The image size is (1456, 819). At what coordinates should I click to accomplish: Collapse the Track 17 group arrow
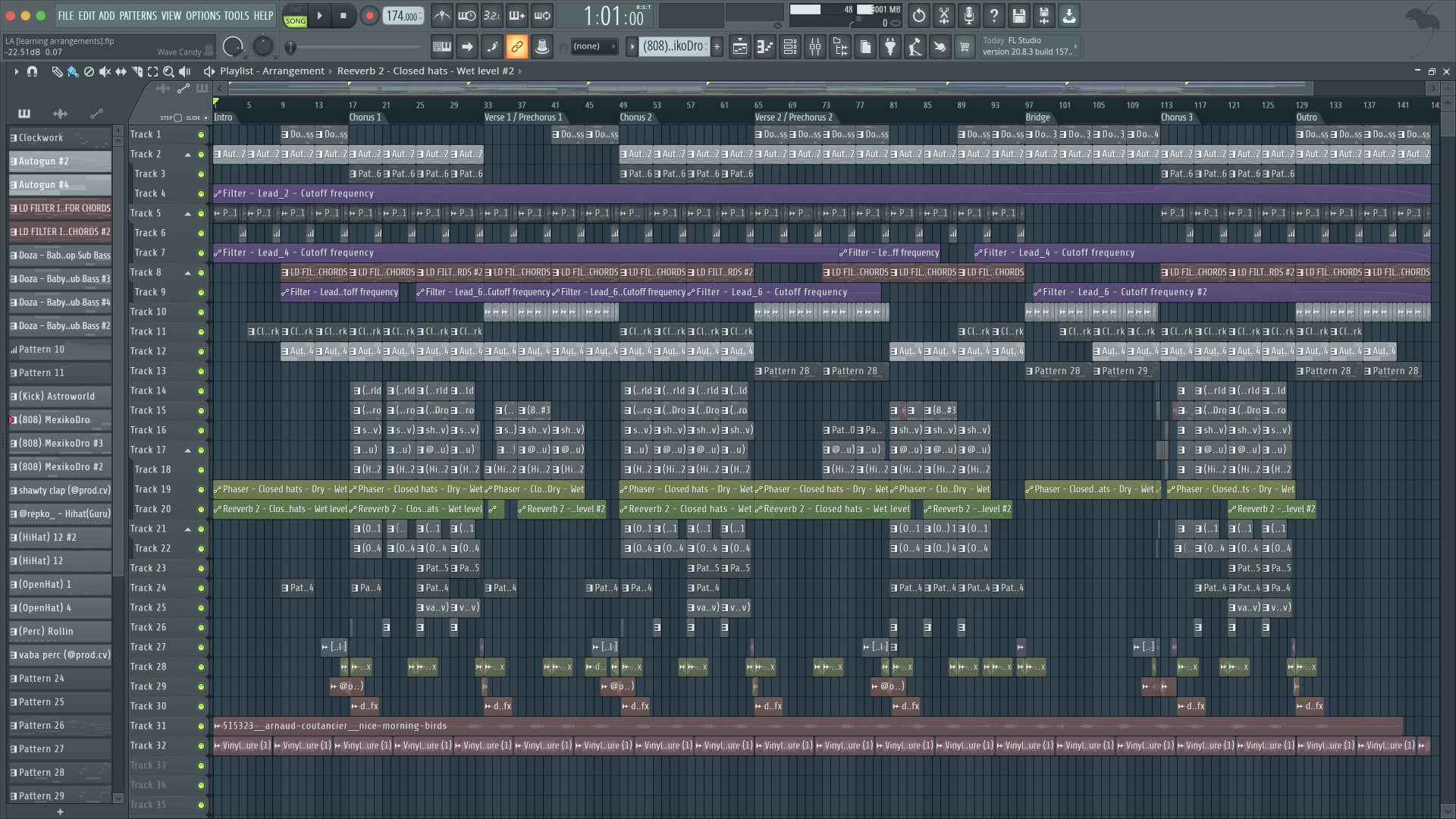[x=188, y=450]
